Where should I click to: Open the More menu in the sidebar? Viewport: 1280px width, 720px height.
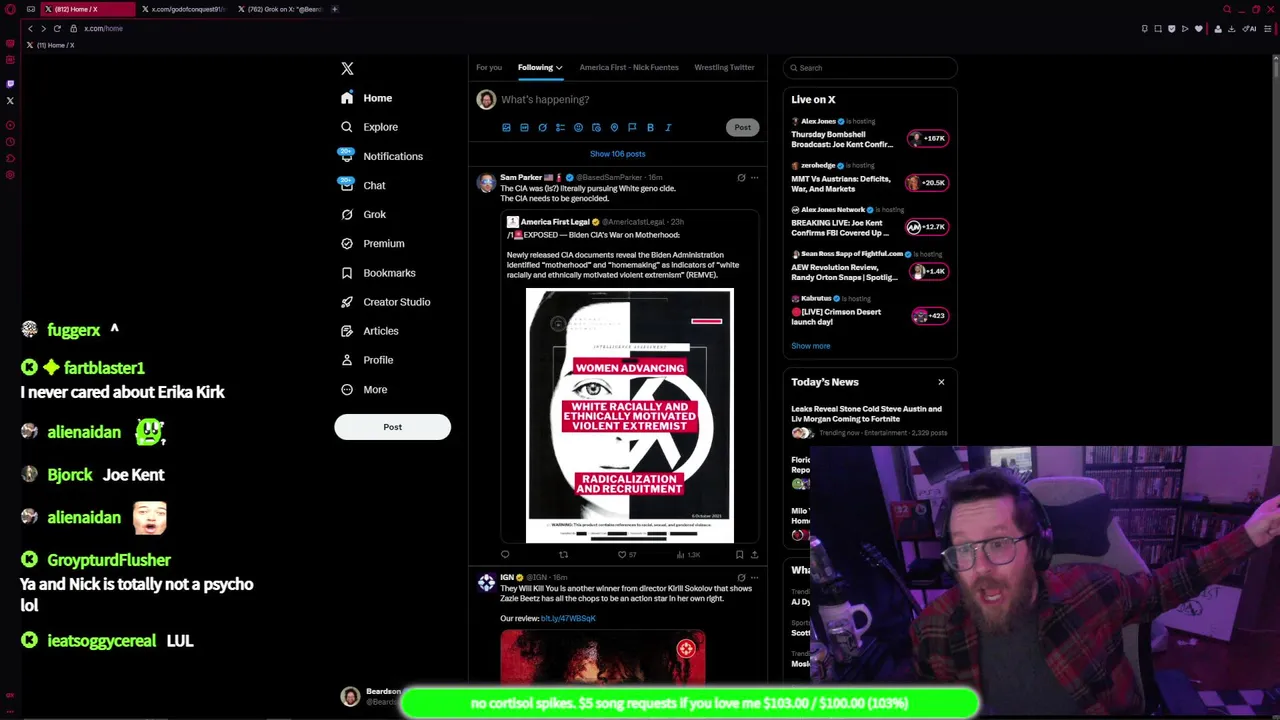tap(364, 389)
